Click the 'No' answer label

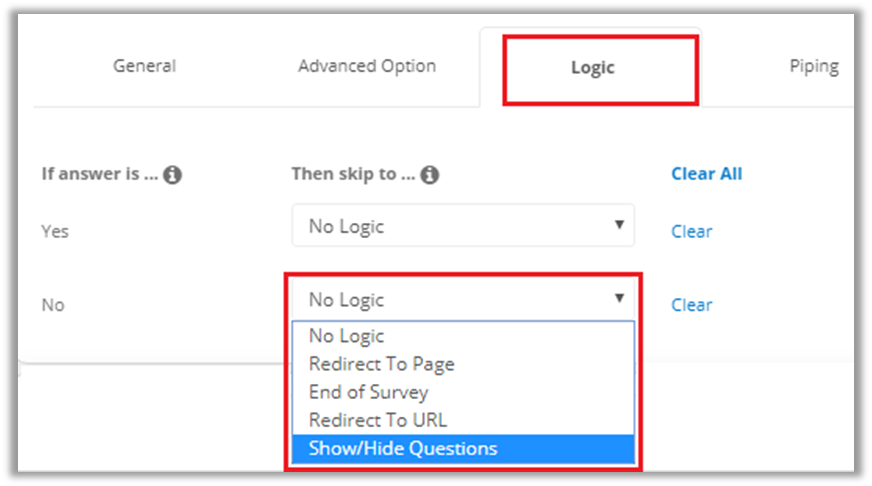click(x=53, y=305)
